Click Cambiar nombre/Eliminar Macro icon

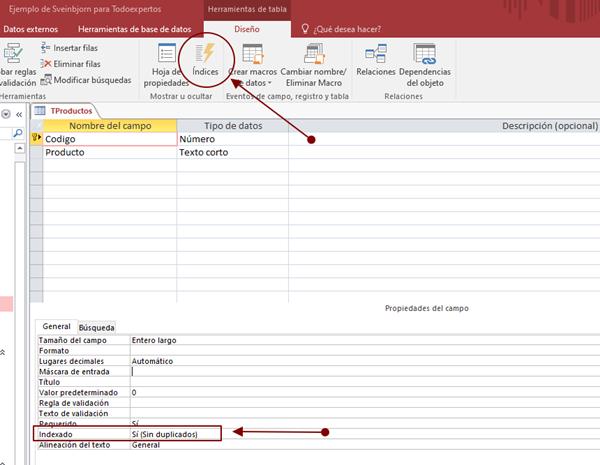pos(313,62)
